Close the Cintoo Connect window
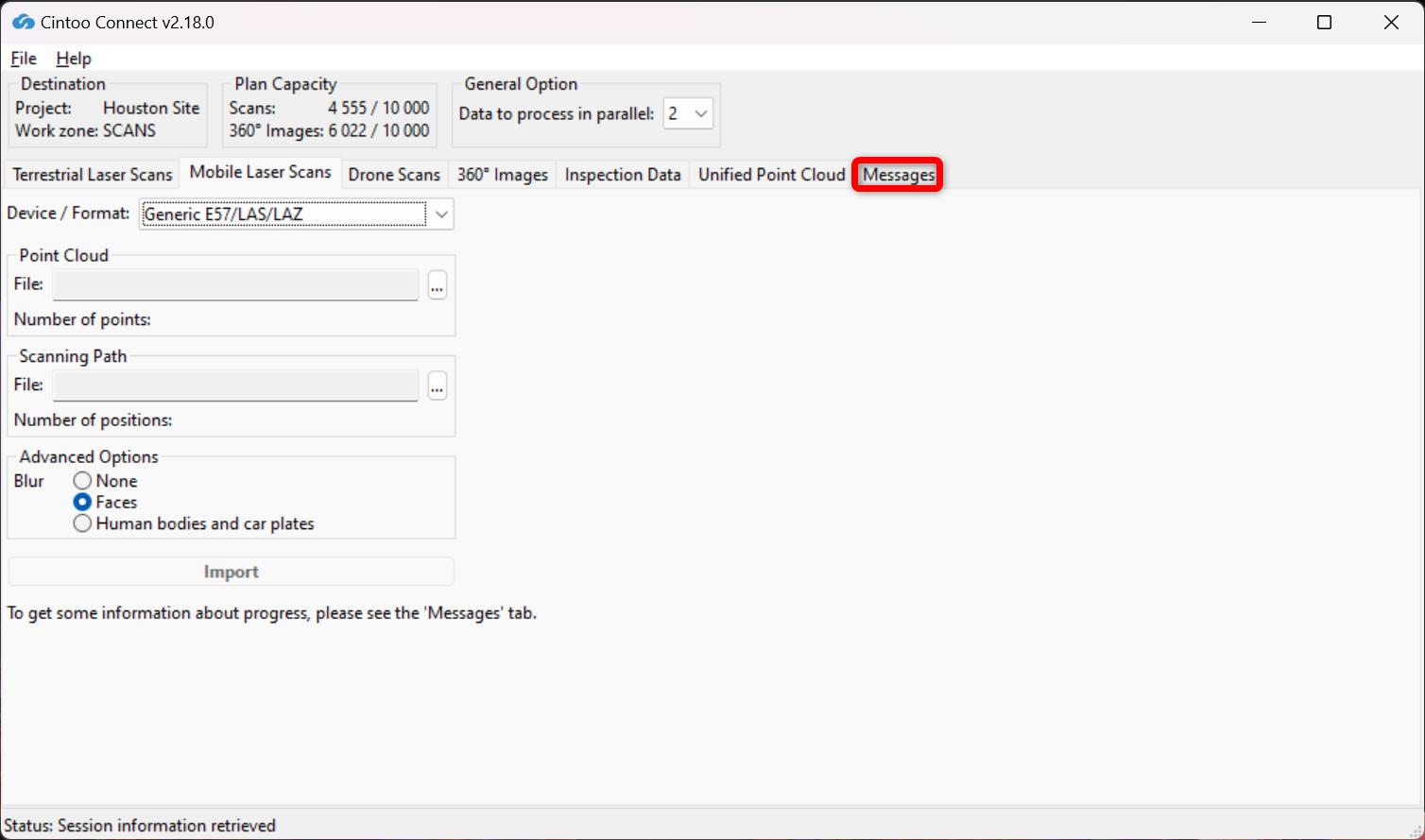 1391,23
